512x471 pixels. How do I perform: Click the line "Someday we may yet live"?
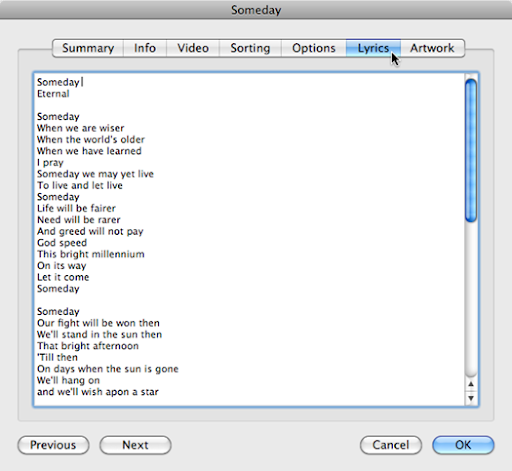[95, 174]
